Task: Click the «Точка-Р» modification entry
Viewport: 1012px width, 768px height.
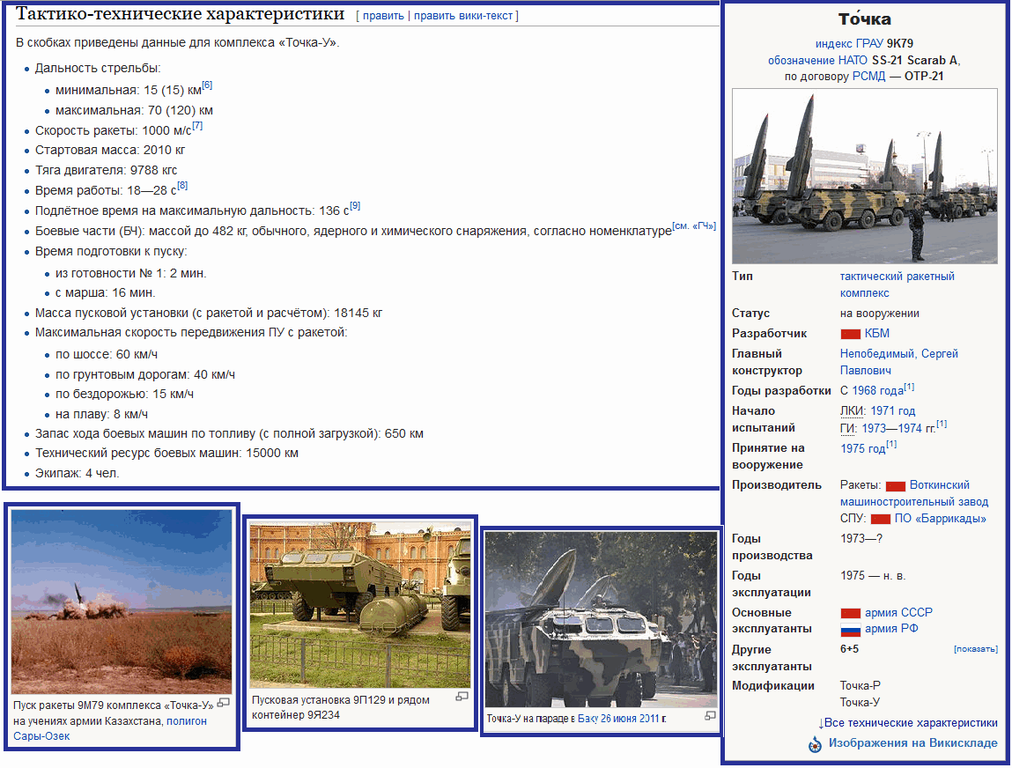Action: (x=860, y=686)
